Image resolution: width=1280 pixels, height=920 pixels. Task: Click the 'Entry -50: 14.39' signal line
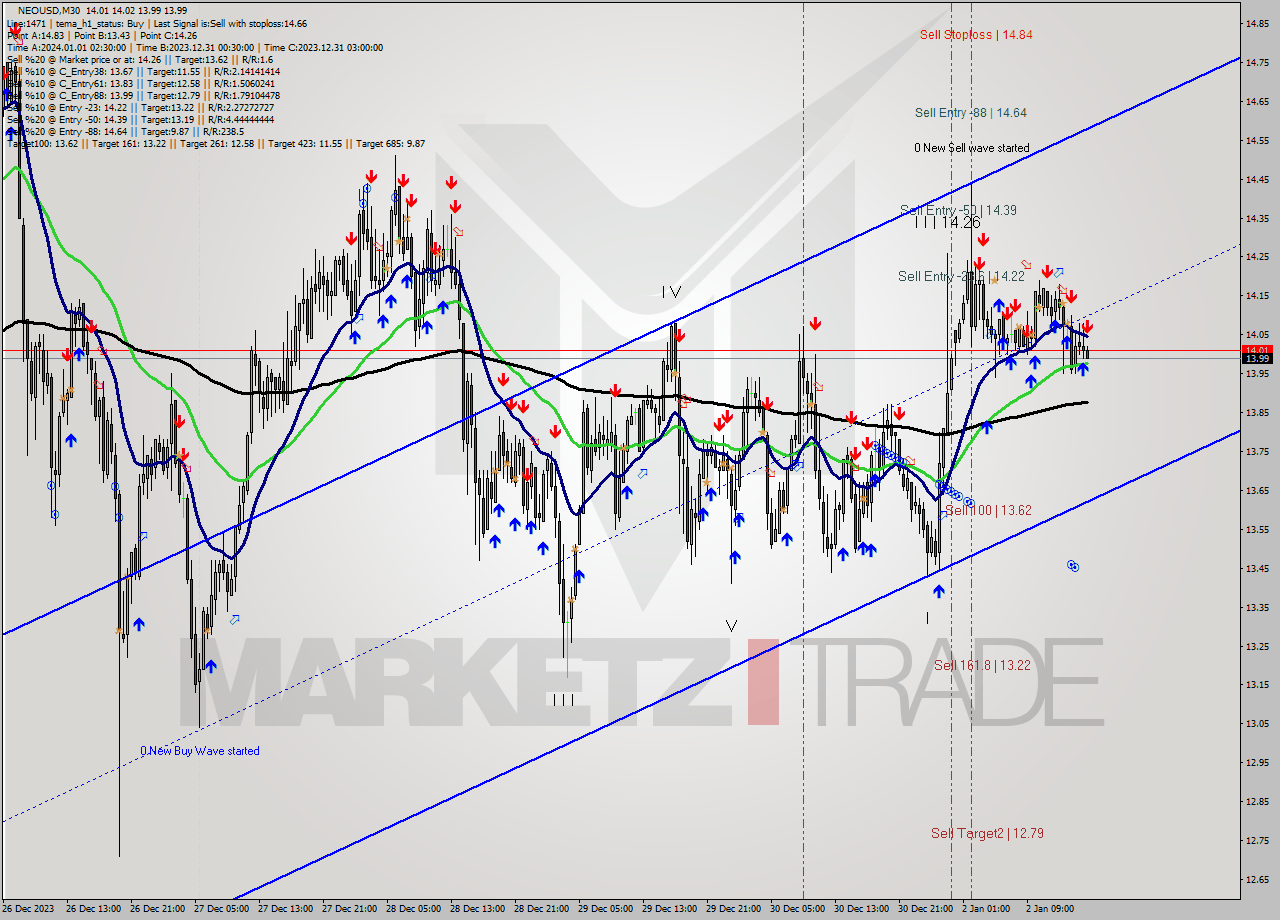(139, 119)
